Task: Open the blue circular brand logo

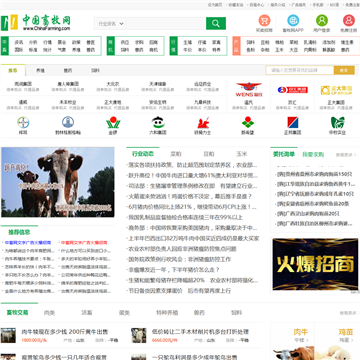Action: tap(68, 122)
